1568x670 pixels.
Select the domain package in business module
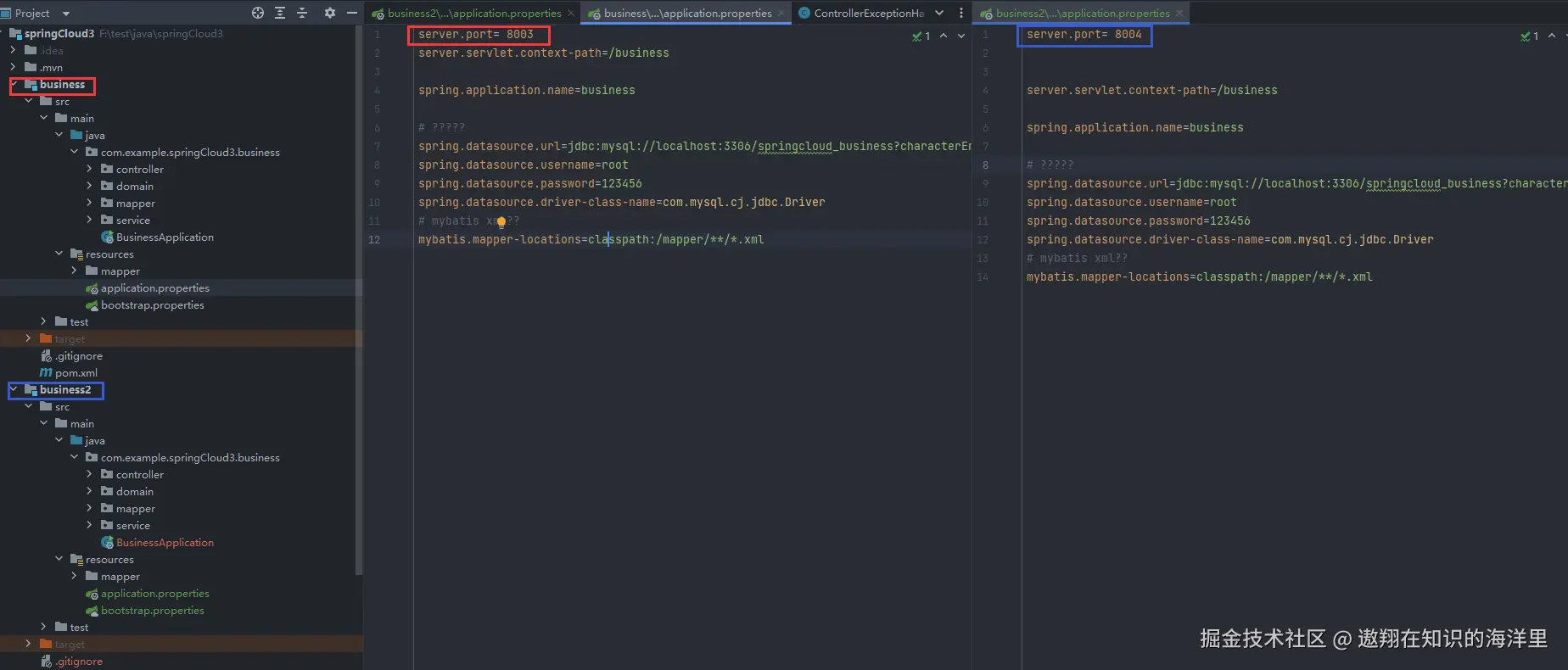[134, 187]
